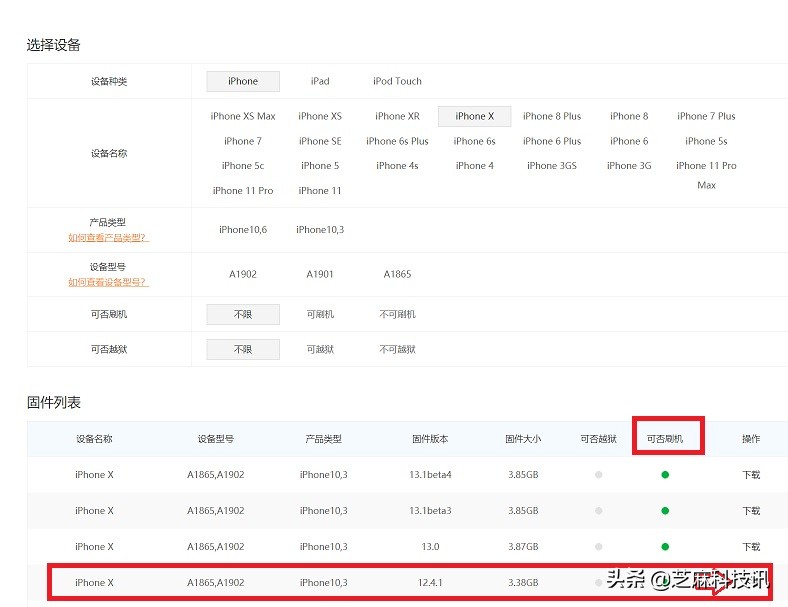The image size is (788, 607).
Task: Open 如何查看设备型号 help link
Action: point(108,283)
